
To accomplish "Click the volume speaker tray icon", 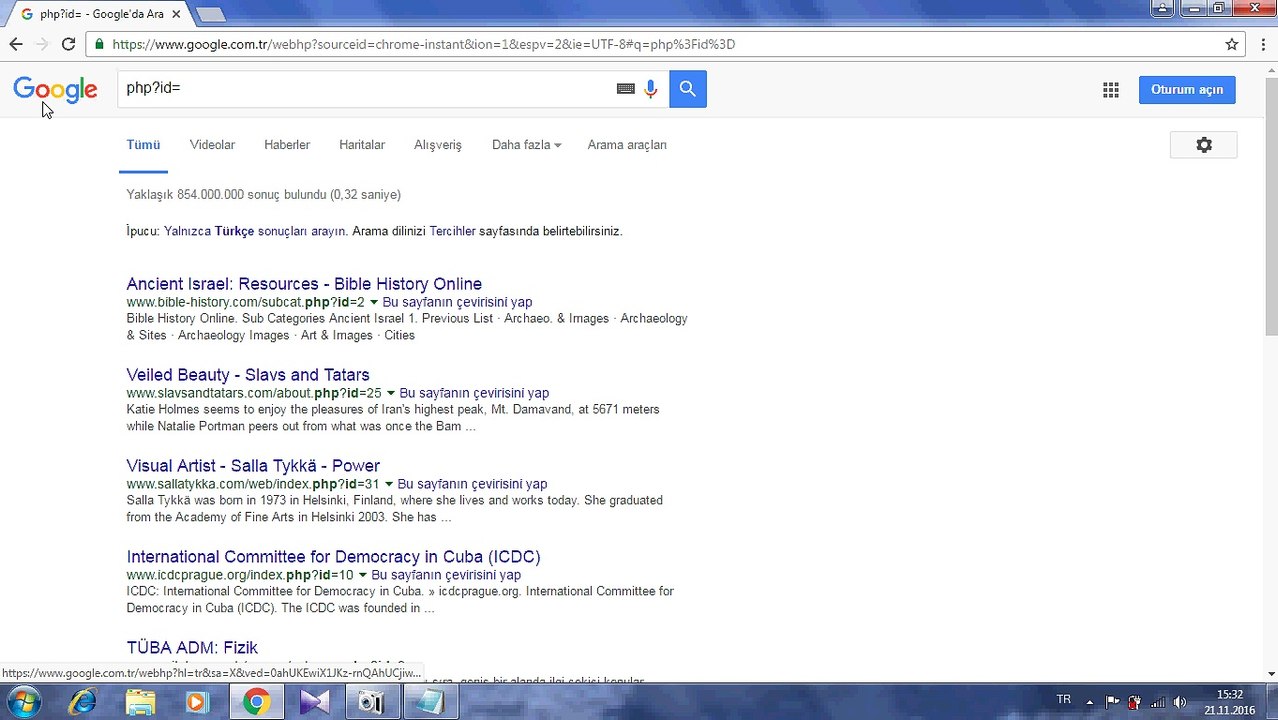I will (x=1180, y=702).
